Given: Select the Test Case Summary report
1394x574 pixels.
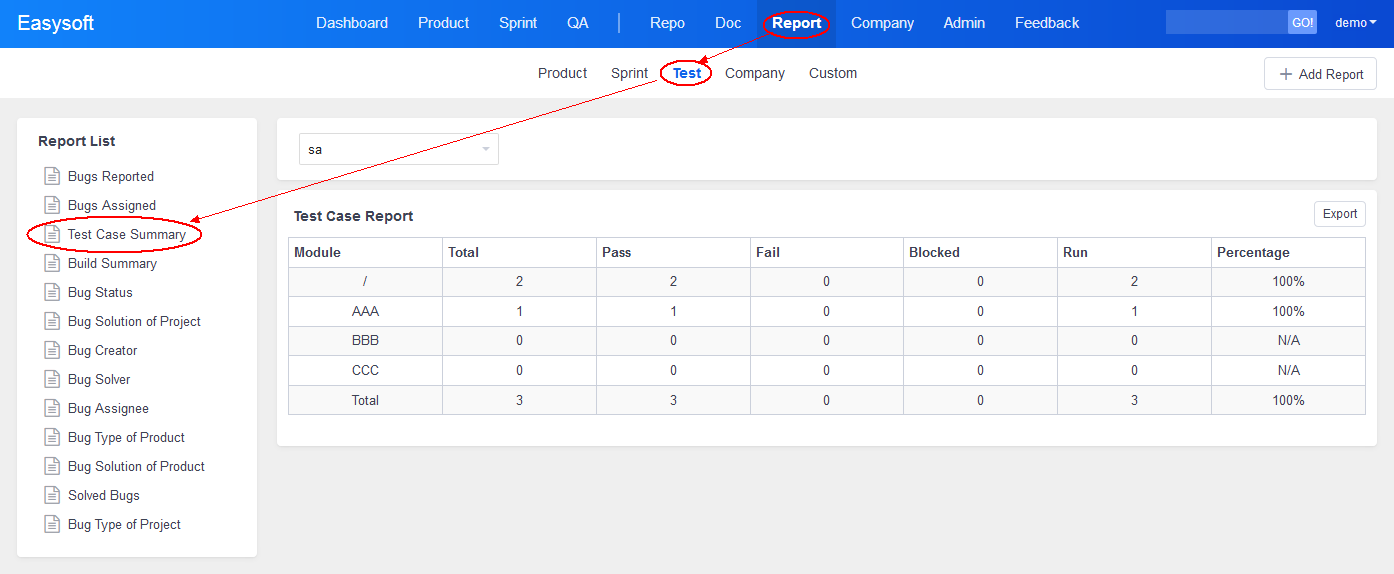Looking at the screenshot, I should [127, 234].
